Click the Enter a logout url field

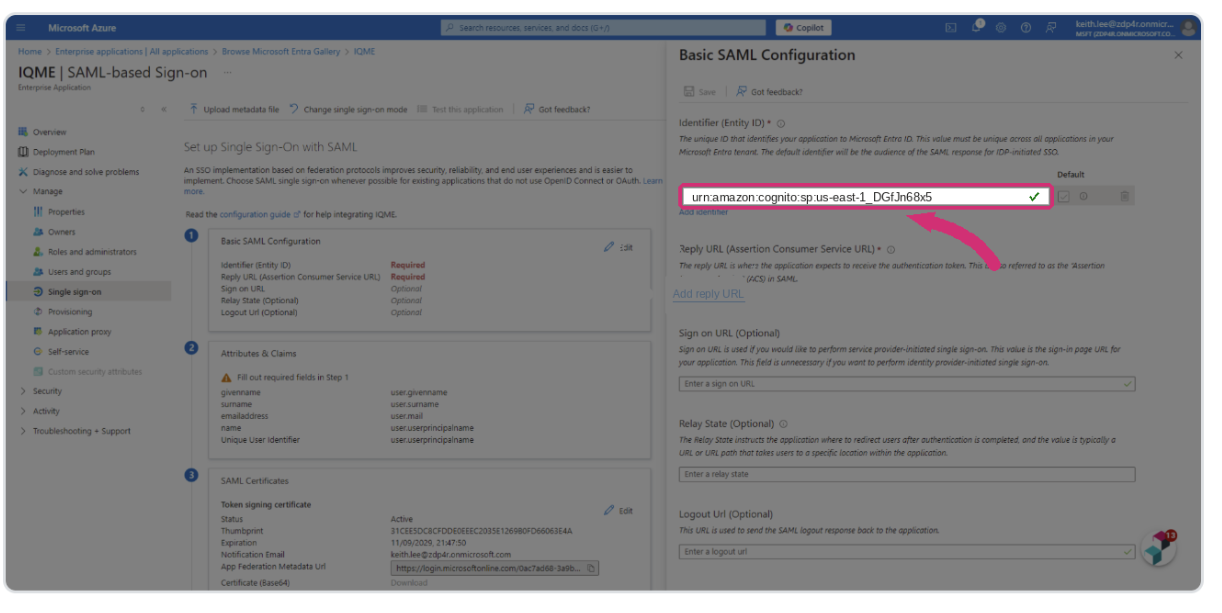pos(907,551)
